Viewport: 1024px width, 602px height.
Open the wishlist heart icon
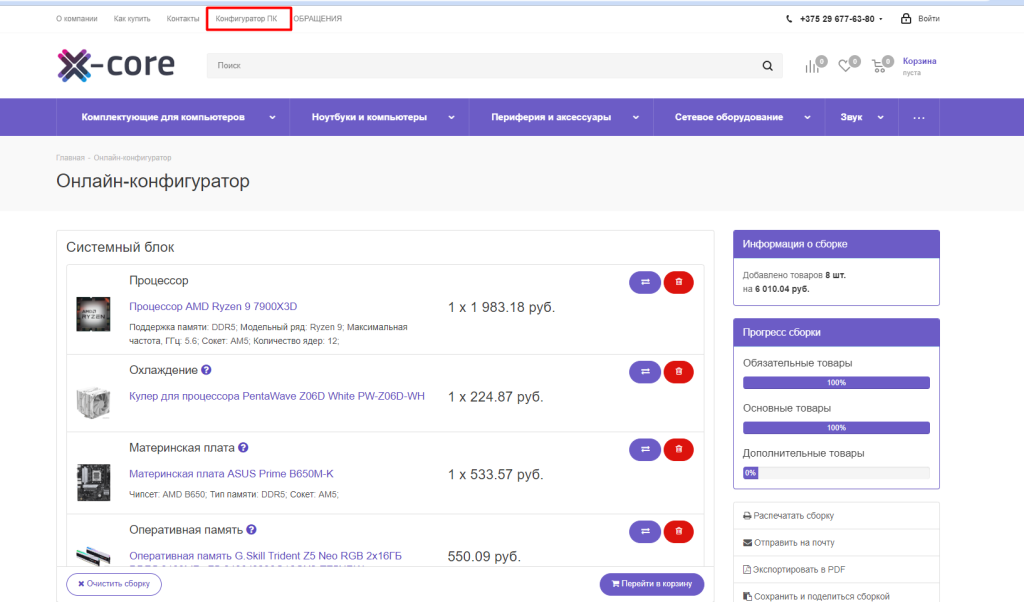click(845, 67)
